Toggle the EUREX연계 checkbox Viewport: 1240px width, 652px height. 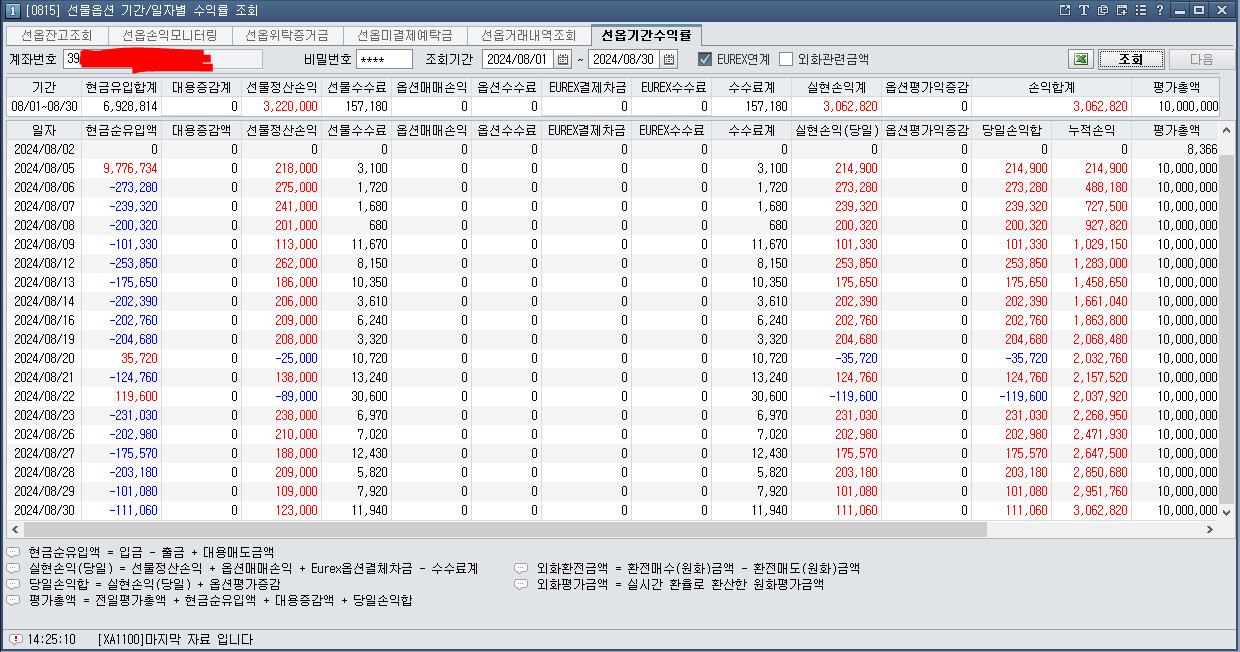(705, 59)
